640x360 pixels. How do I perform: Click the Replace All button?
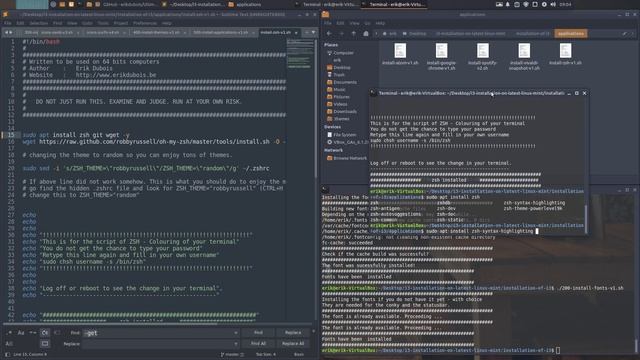click(293, 344)
